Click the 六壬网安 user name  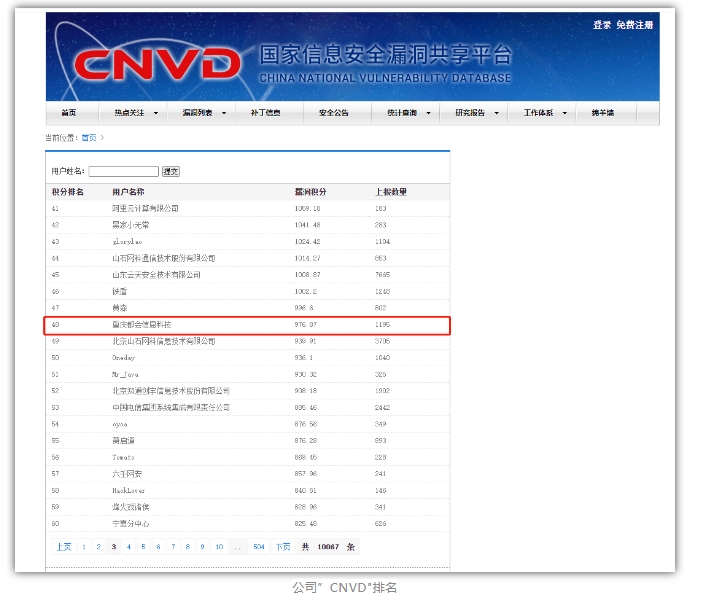click(127, 474)
